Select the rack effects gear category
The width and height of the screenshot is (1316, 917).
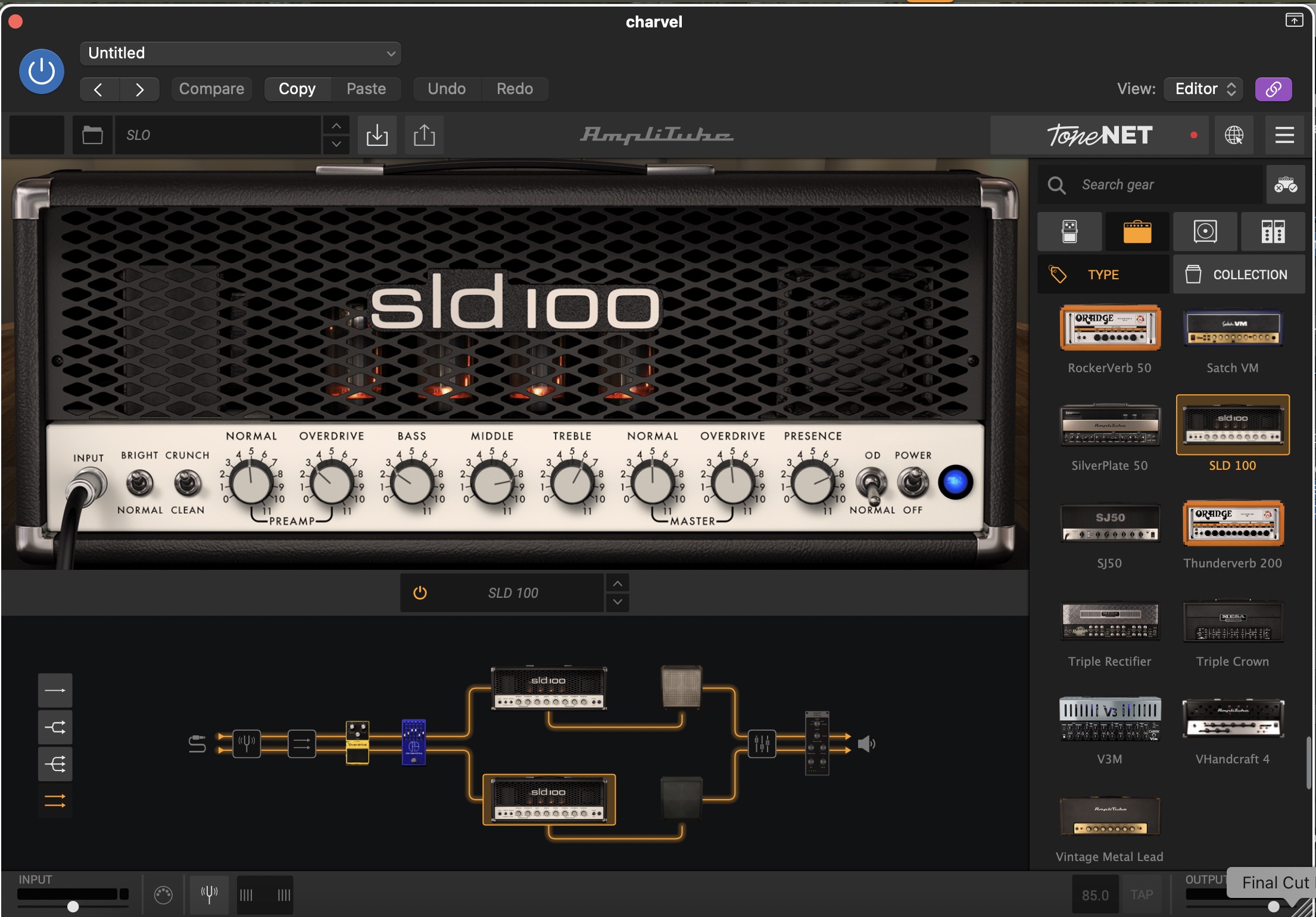[x=1273, y=232]
